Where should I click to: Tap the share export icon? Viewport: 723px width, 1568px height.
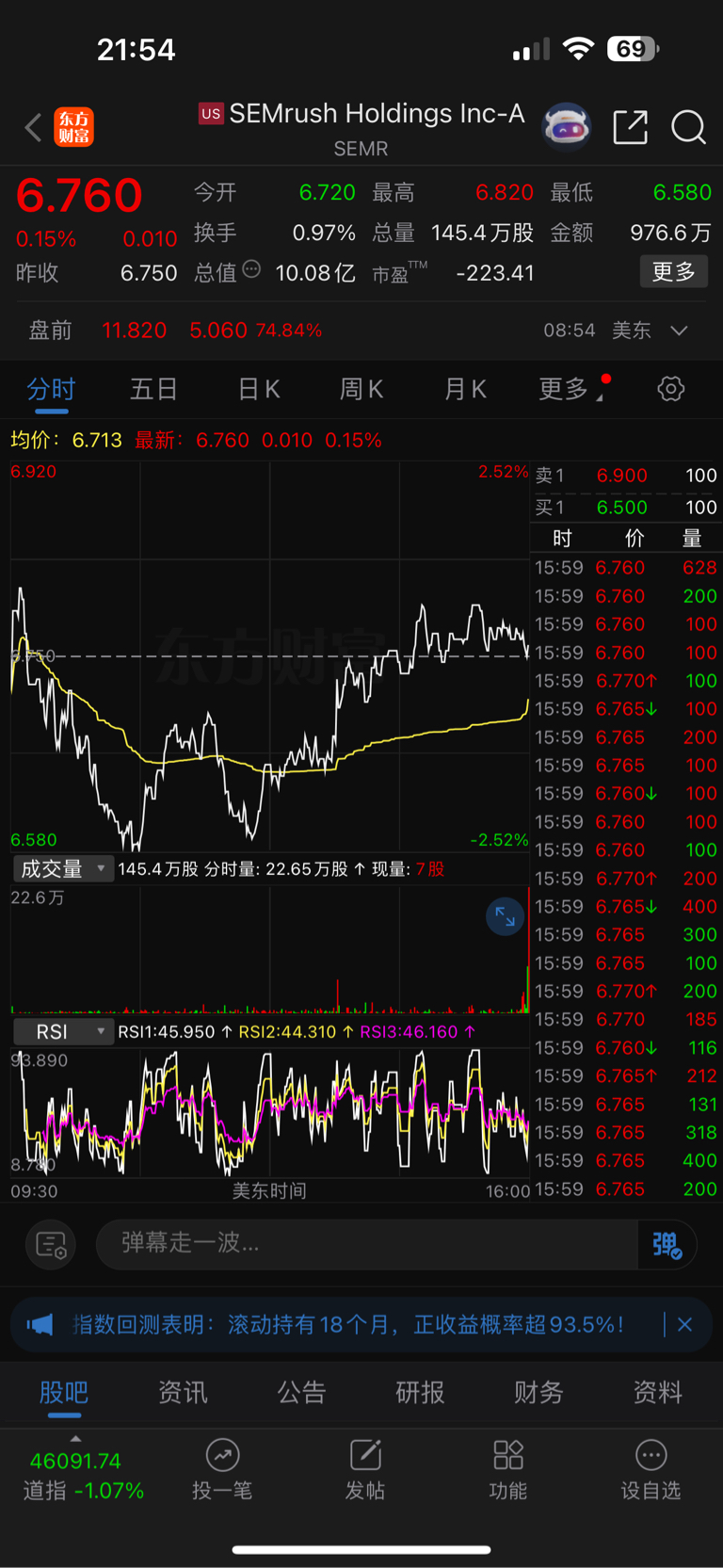point(630,126)
